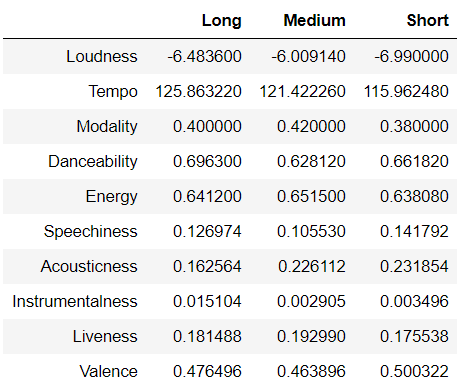Screen dimensions: 462x392
Task: Select the Danceability row label
Action: pos(93,162)
